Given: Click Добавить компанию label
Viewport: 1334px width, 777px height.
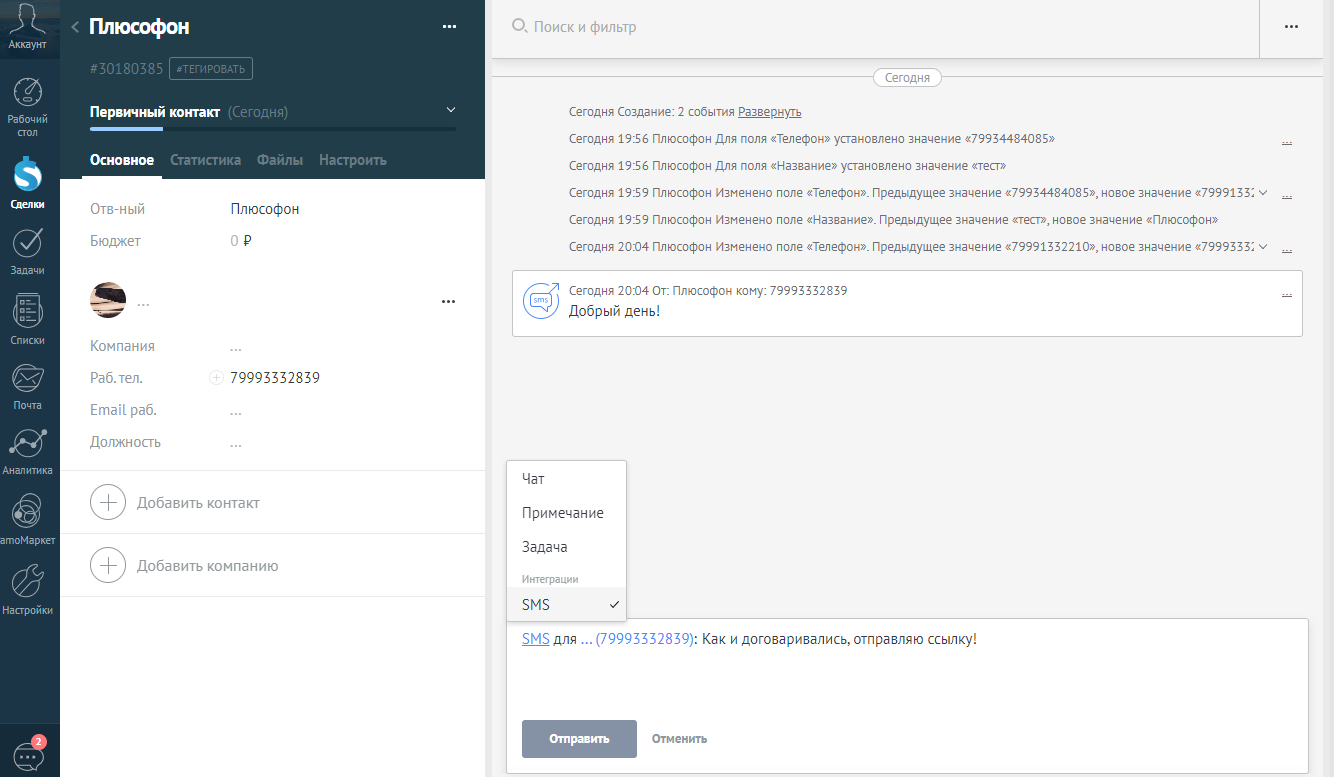Looking at the screenshot, I should point(207,566).
